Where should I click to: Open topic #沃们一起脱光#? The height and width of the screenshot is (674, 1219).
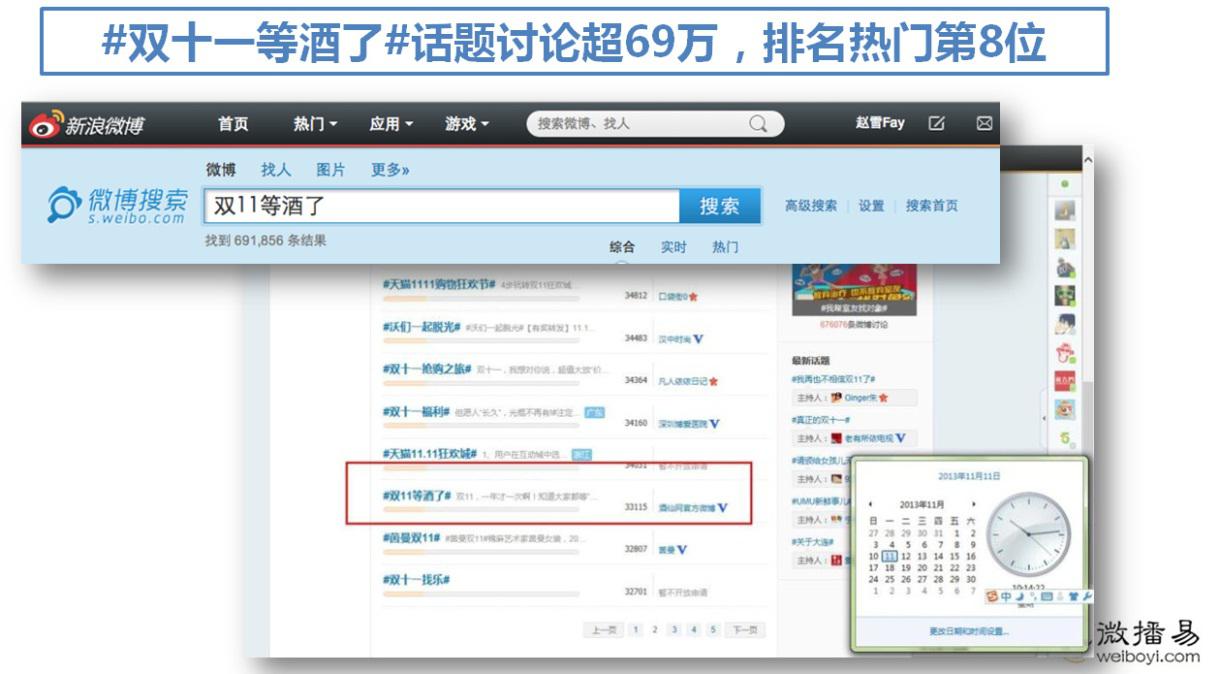pyautogui.click(x=421, y=327)
